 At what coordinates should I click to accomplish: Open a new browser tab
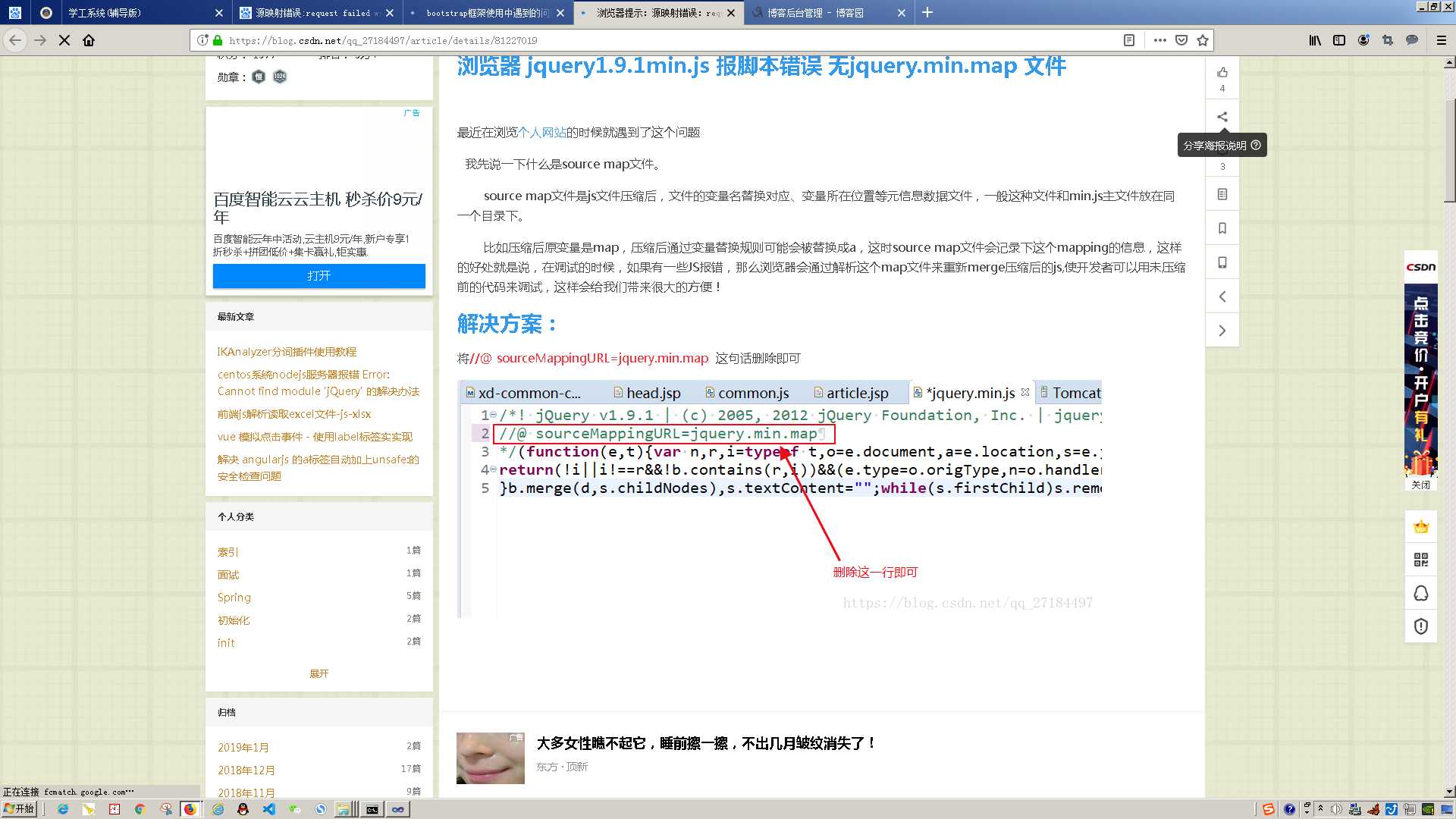[927, 12]
